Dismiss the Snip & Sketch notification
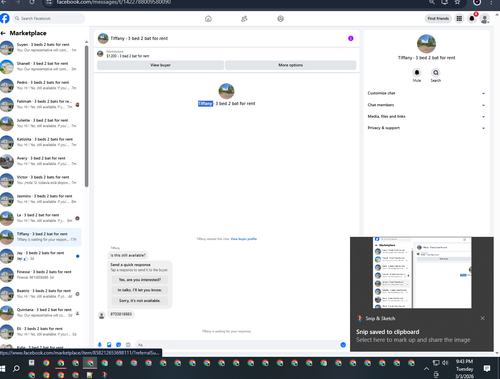The image size is (500, 379). 482,318
